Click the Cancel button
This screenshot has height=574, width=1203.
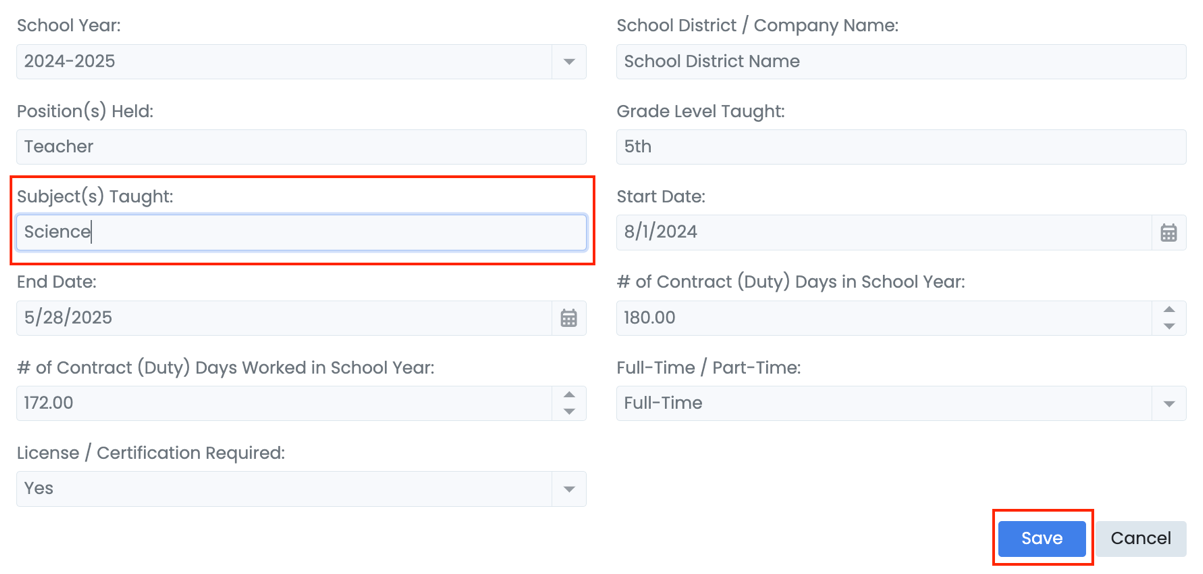tap(1140, 538)
